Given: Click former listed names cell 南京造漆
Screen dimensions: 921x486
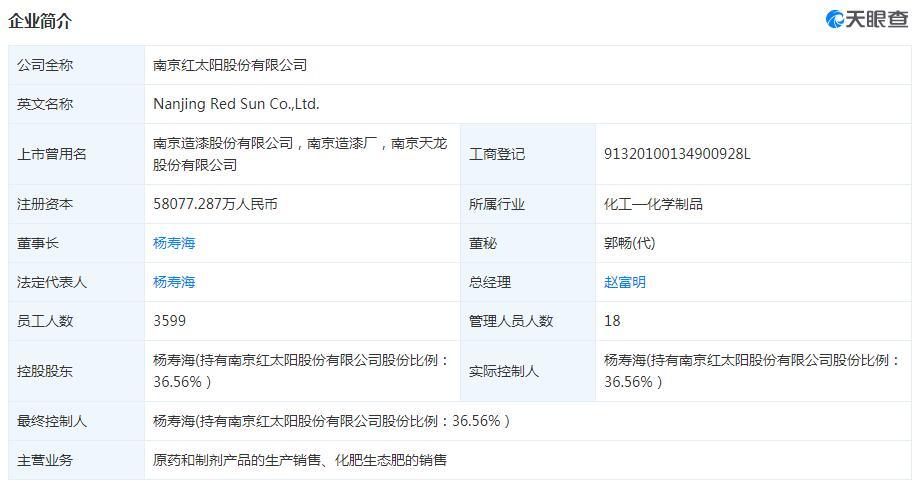Looking at the screenshot, I should [x=302, y=154].
